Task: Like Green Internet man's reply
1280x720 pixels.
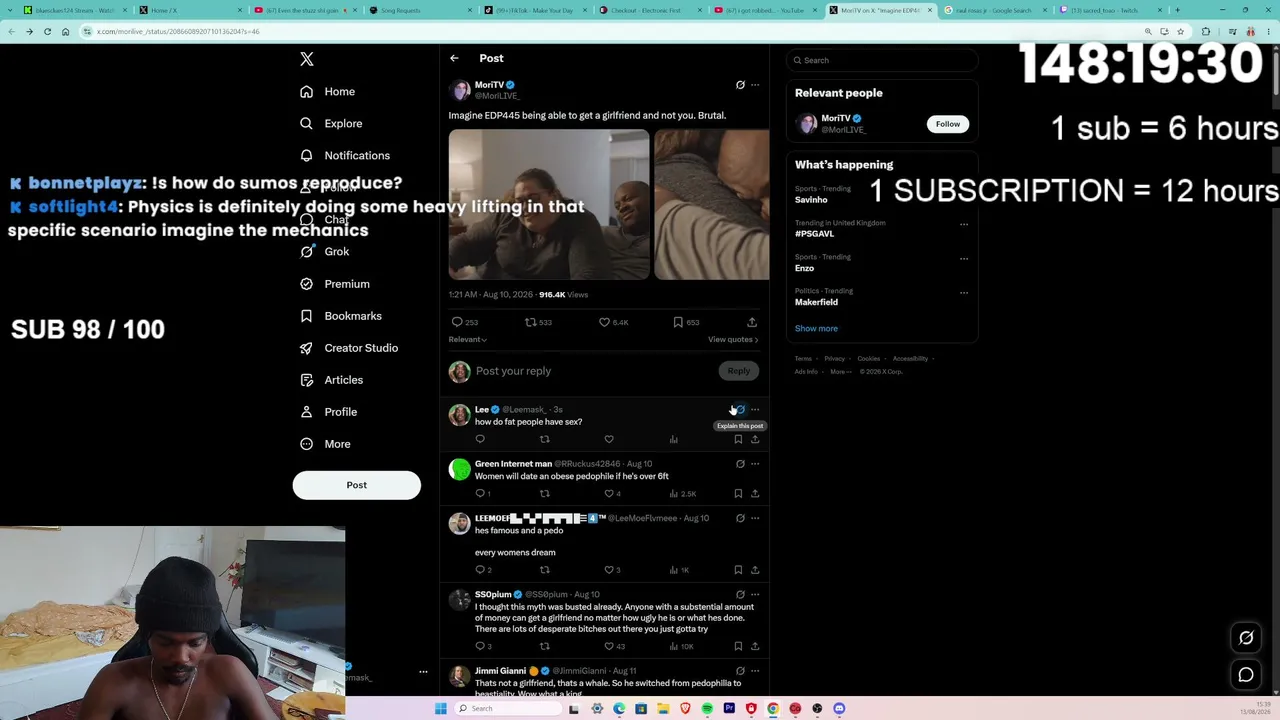Action: pos(609,493)
